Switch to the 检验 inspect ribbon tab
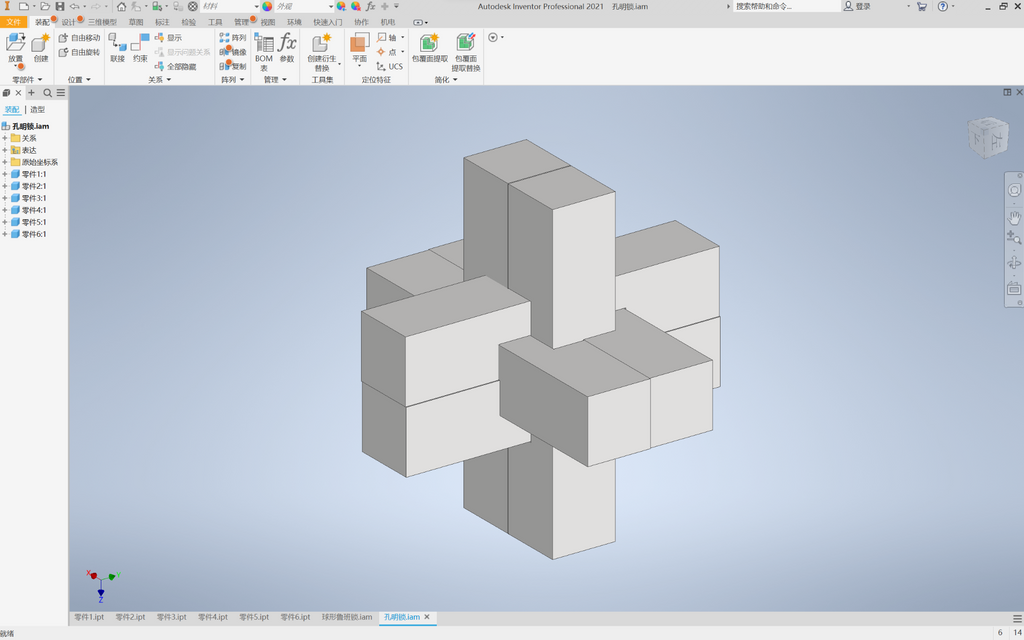 pos(189,22)
